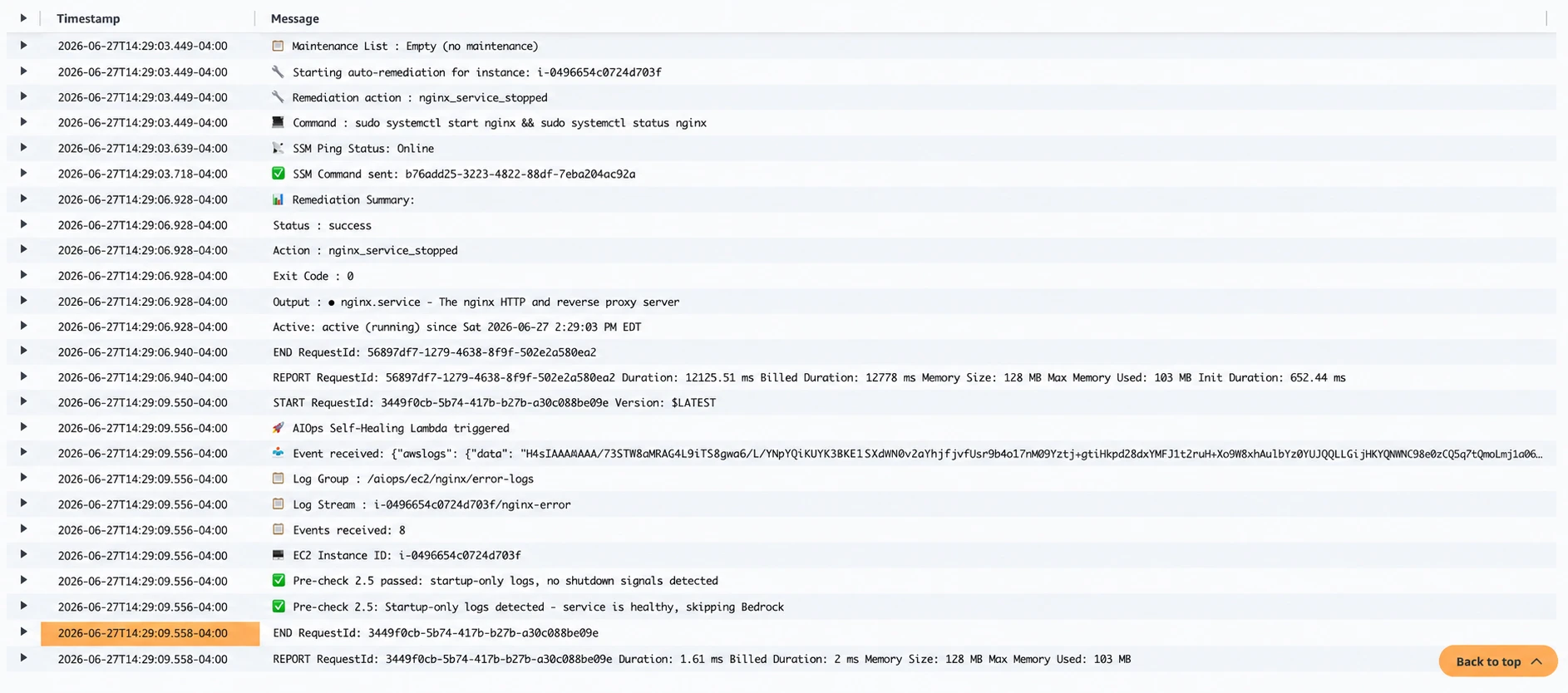
Task: Click the clipboard icon beside Maintenance List
Action: coord(279,46)
